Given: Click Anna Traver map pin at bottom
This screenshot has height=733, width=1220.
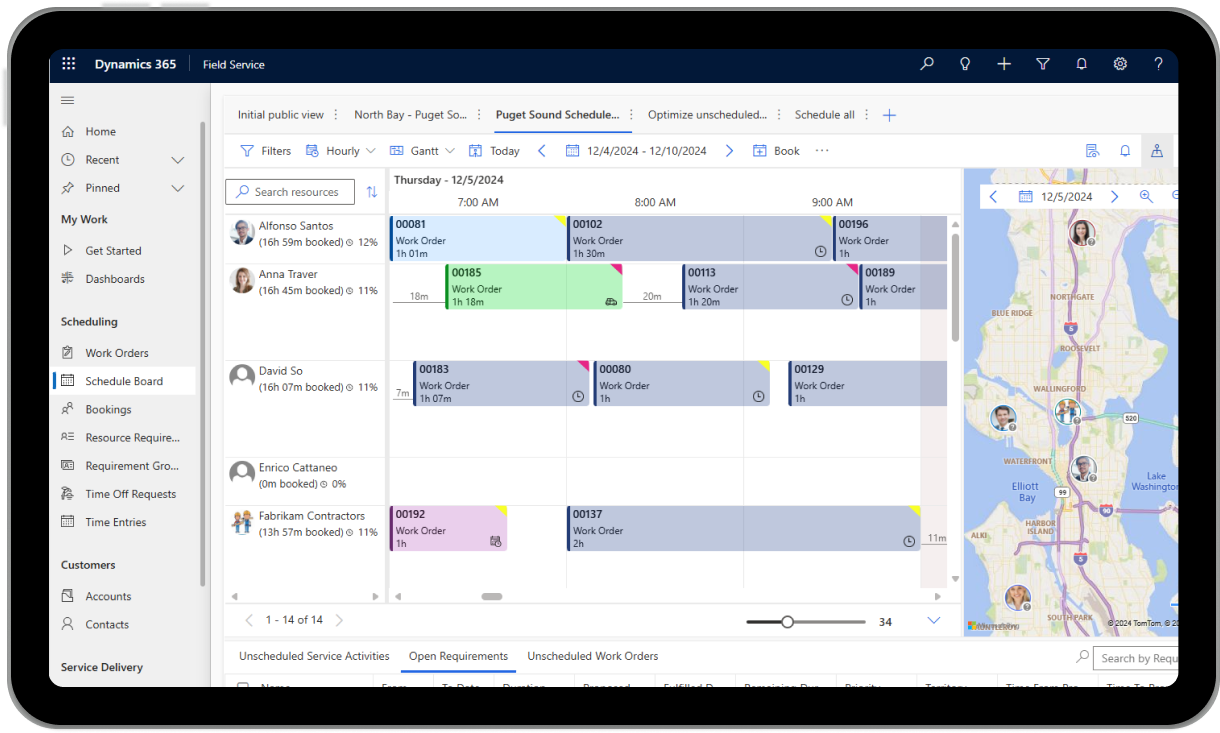Looking at the screenshot, I should [1017, 599].
